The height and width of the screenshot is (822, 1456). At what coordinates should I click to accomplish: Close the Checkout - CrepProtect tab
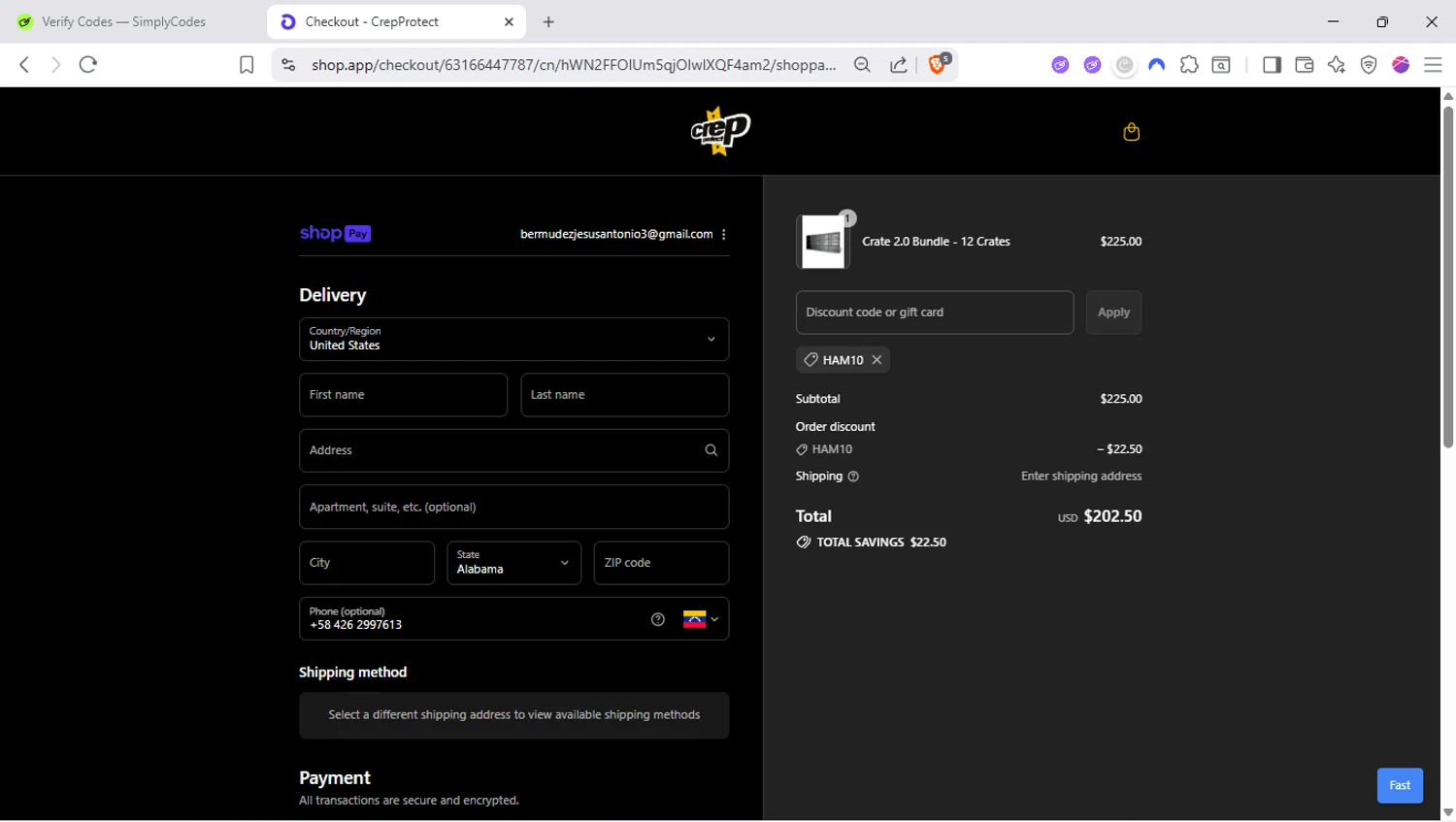tap(509, 21)
